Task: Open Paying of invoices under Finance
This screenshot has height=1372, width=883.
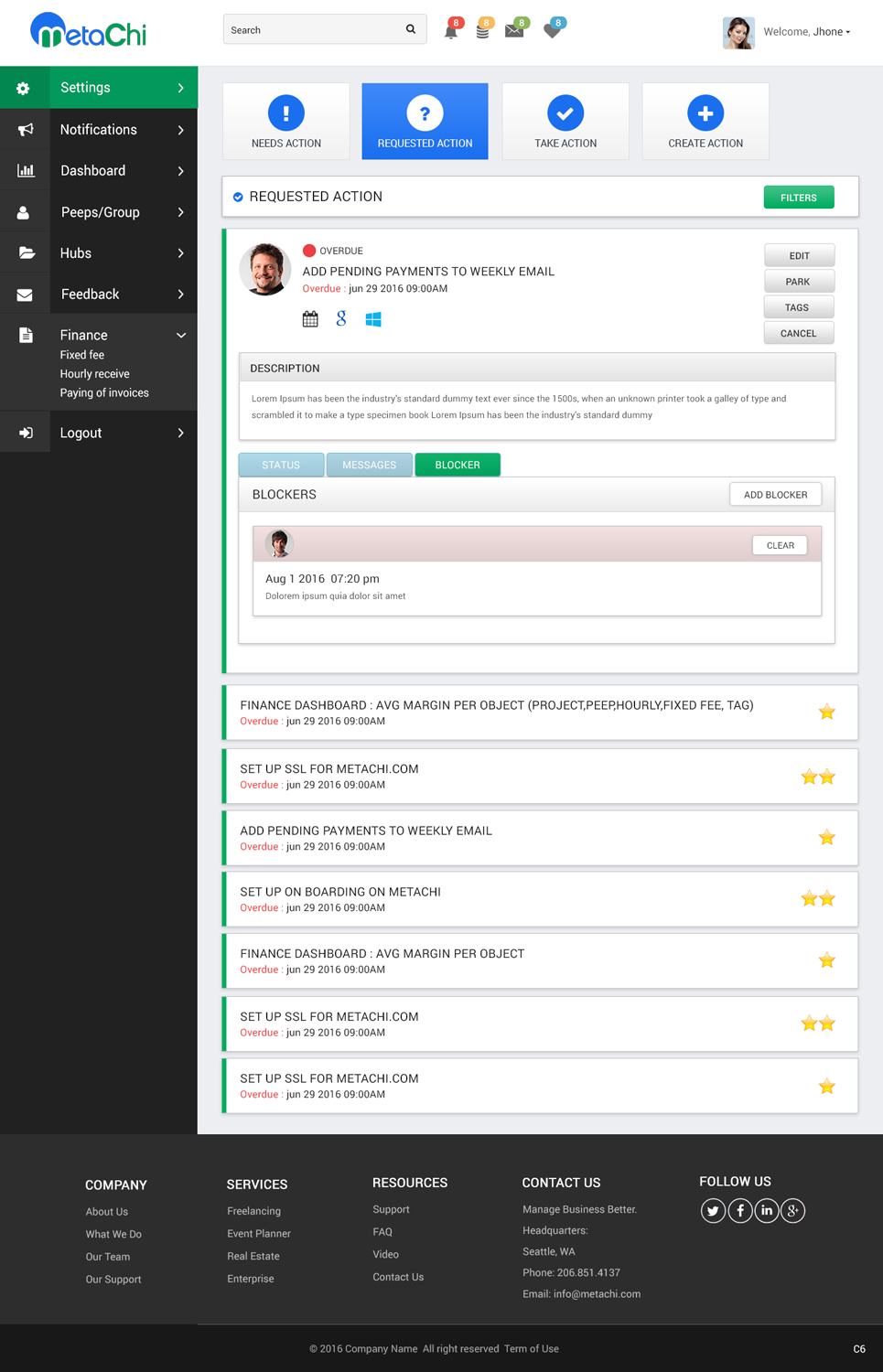Action: [104, 393]
